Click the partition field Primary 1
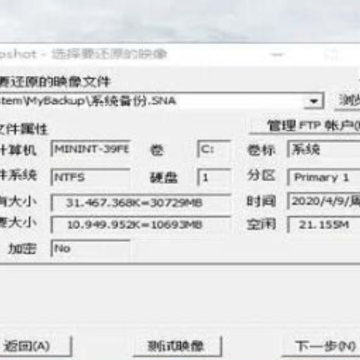Screen dimensions: 360x360 pos(323,177)
